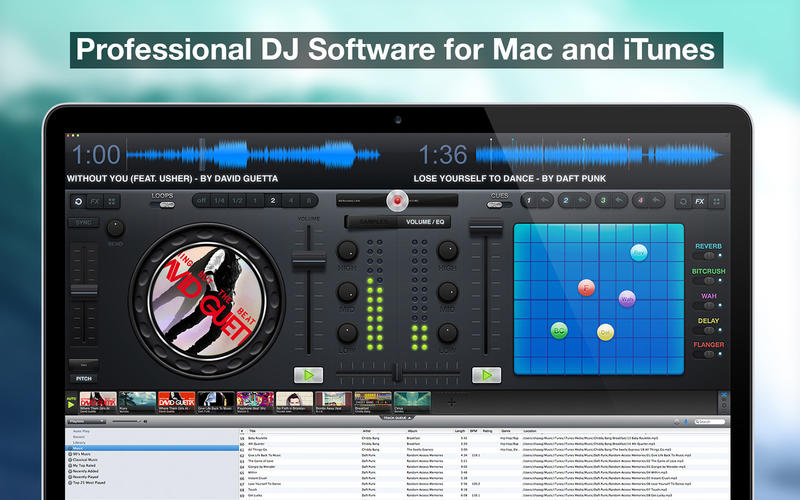
Task: Click the left deck pitch slider handle
Action: (84, 290)
